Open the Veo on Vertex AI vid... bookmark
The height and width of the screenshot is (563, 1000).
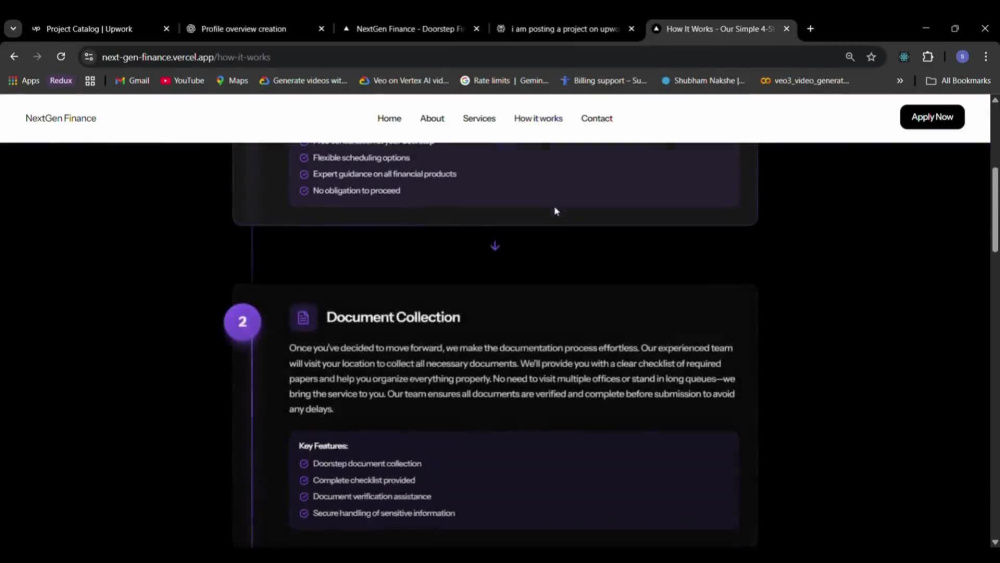[404, 80]
